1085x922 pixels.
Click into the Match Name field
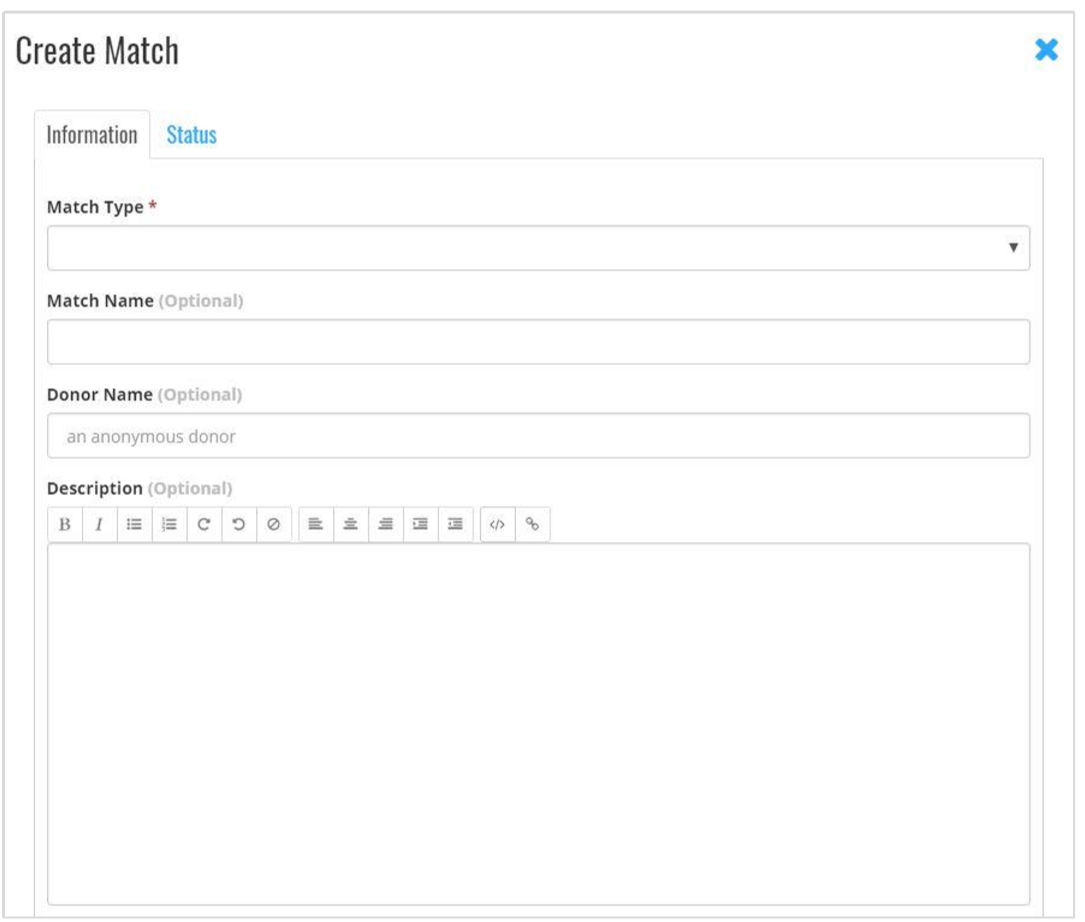coord(540,340)
